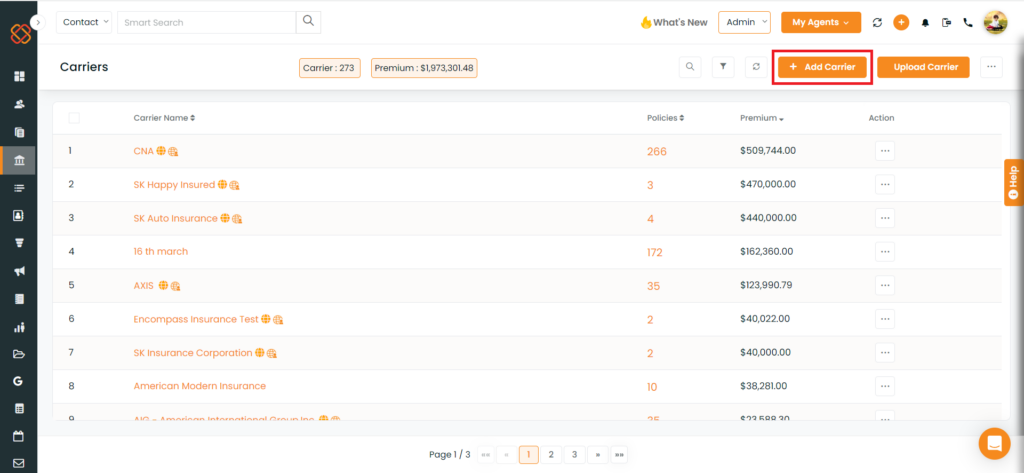Open What's New announcements

[x=673, y=22]
